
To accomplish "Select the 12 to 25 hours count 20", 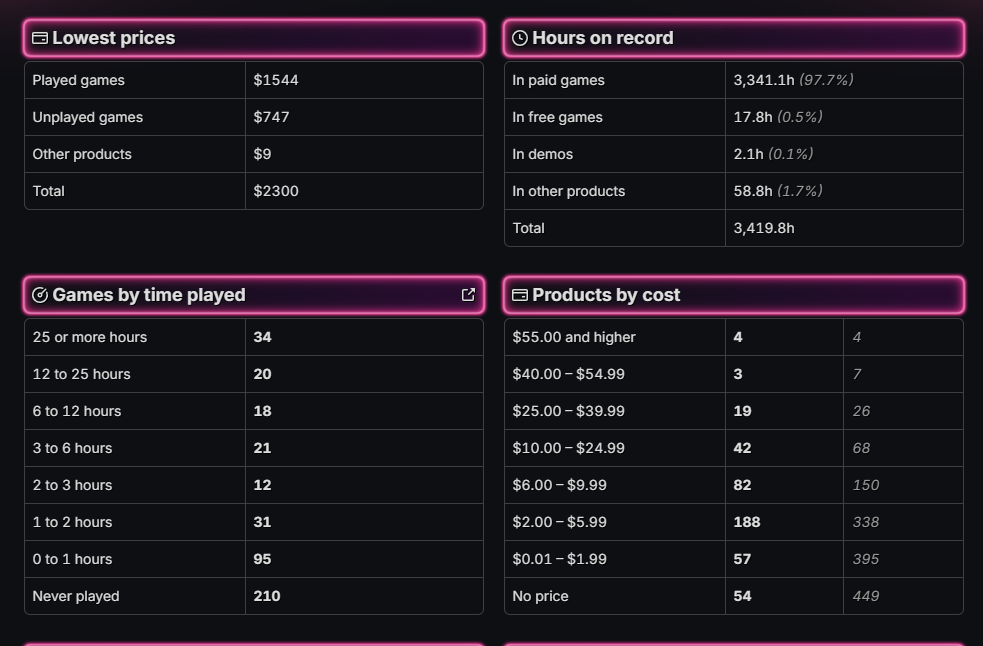I will point(262,374).
